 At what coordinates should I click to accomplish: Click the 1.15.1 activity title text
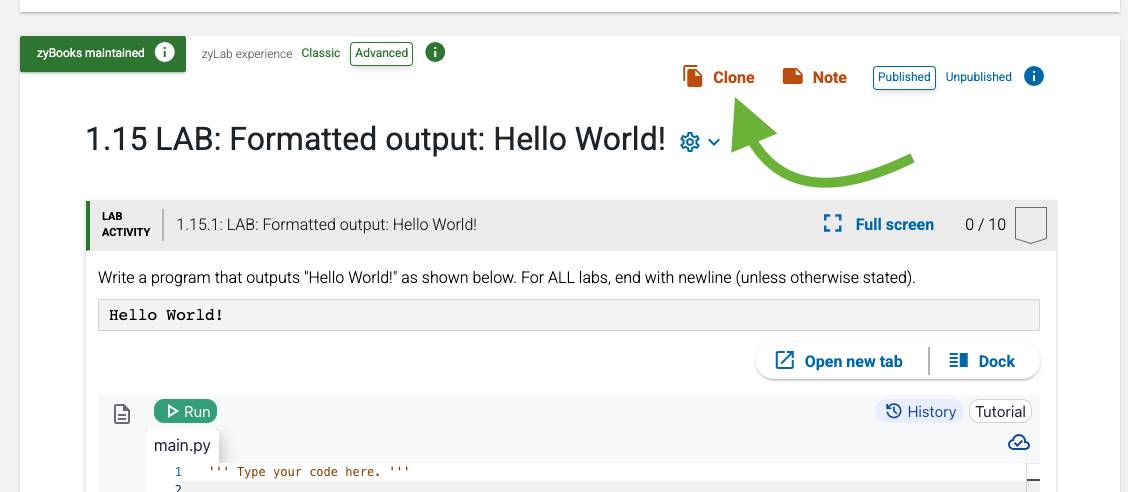(327, 224)
